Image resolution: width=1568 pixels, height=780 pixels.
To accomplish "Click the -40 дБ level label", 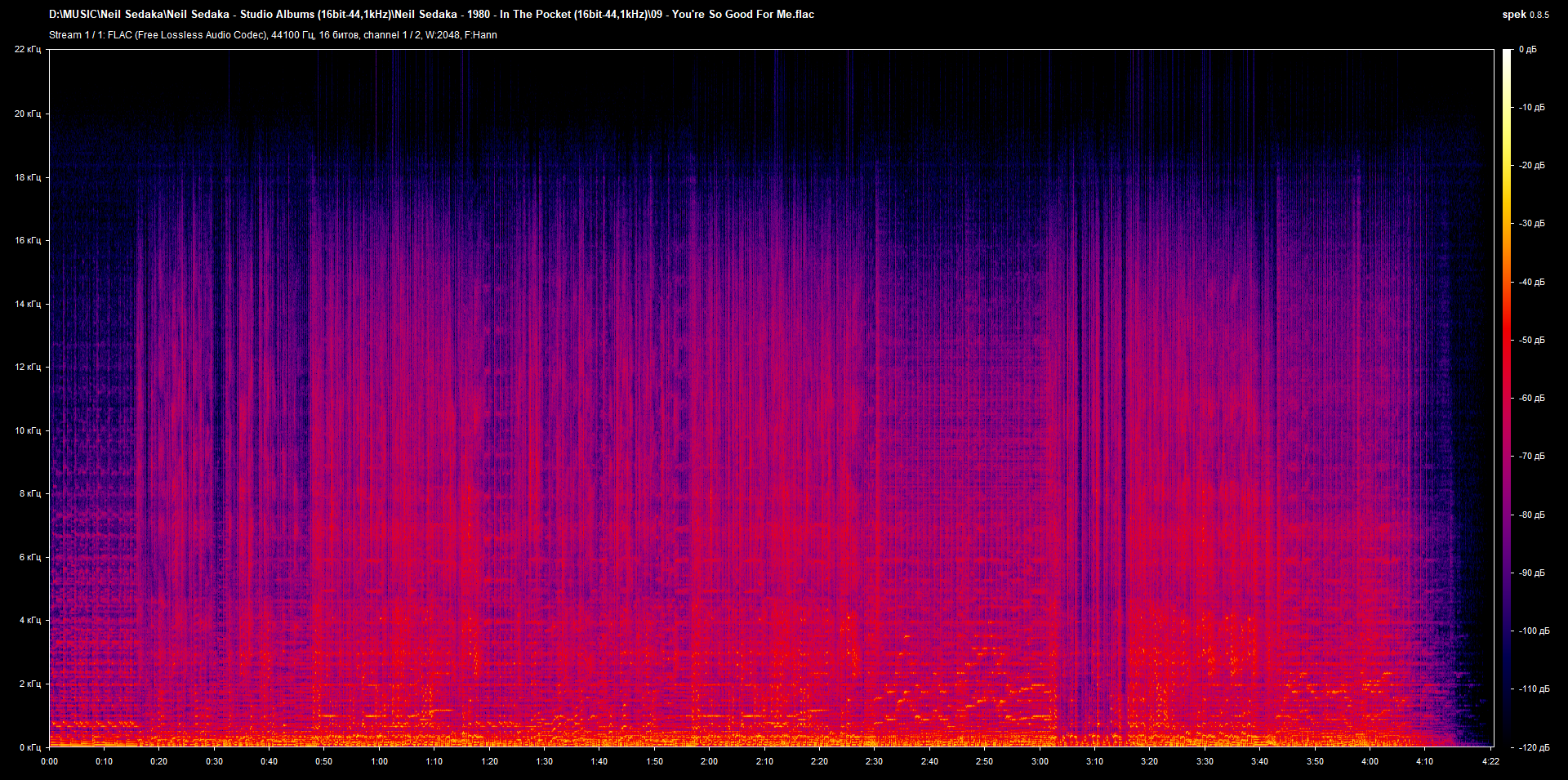I will coord(1531,283).
